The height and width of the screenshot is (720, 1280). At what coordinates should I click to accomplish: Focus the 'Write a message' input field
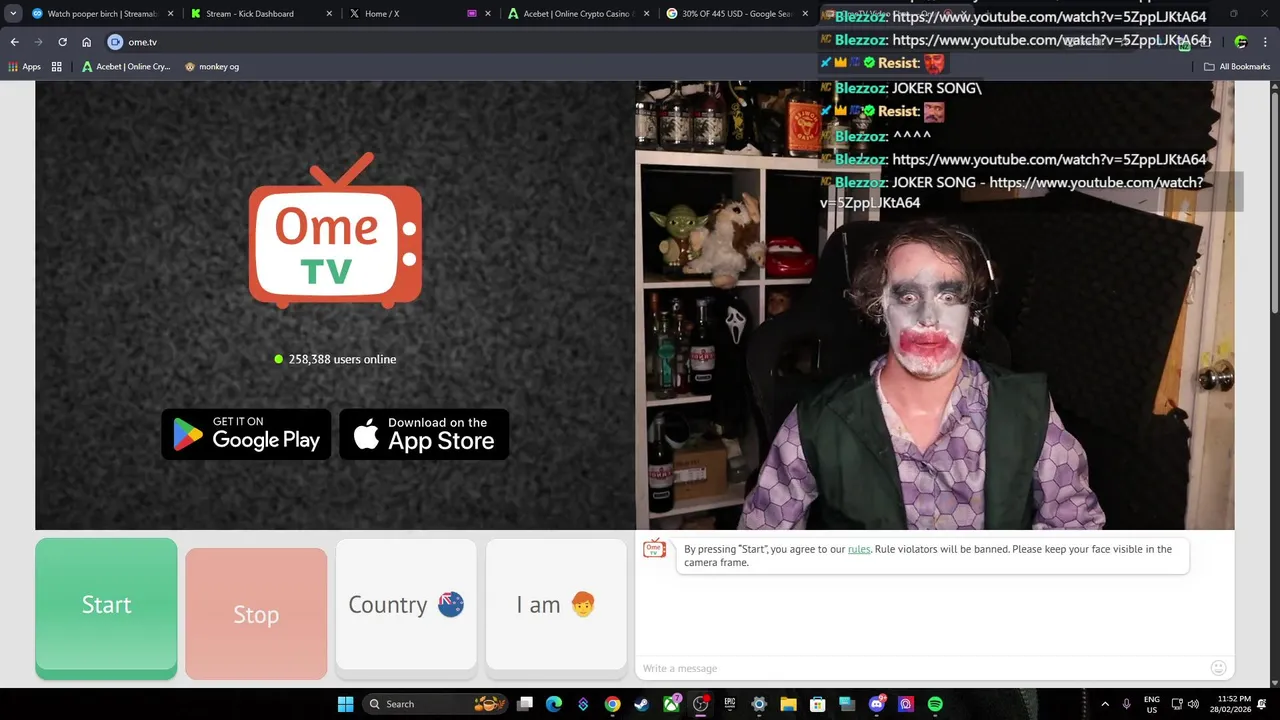pos(920,668)
